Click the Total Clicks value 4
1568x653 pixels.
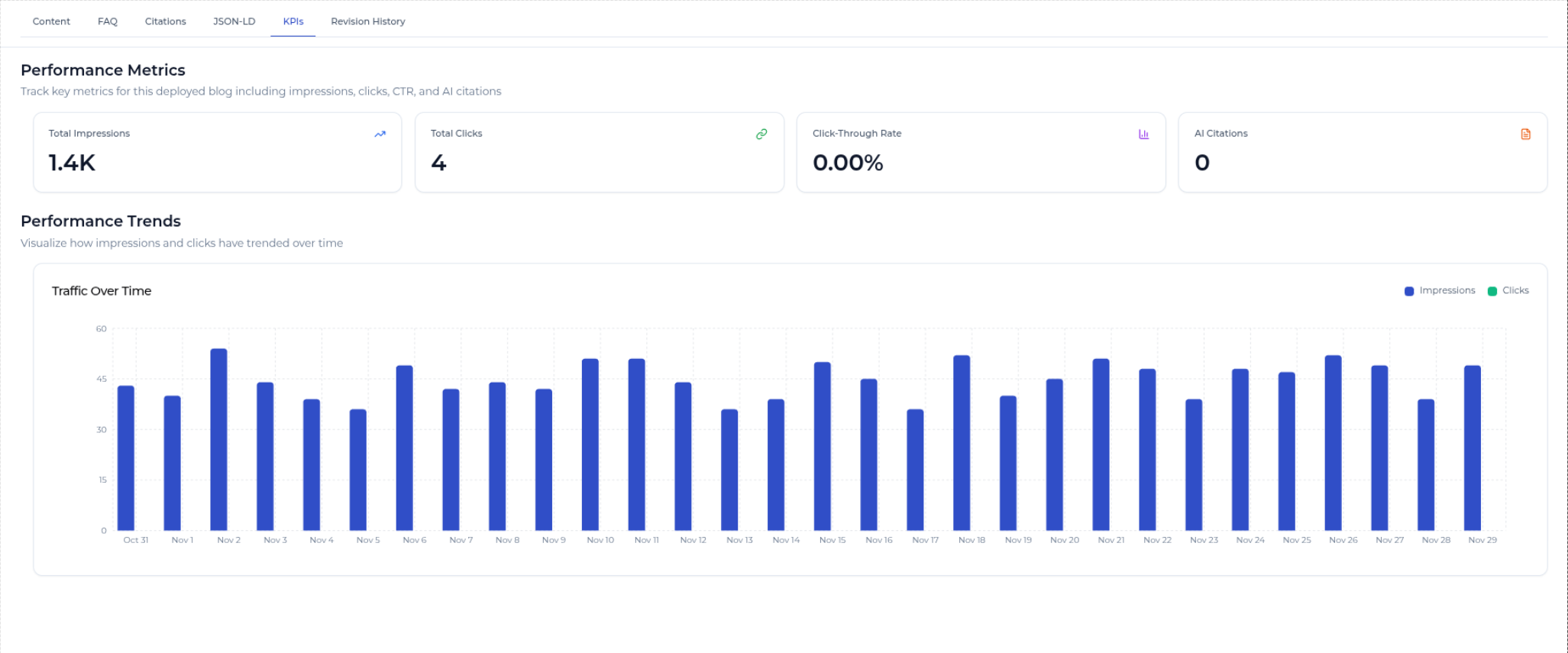tap(438, 163)
